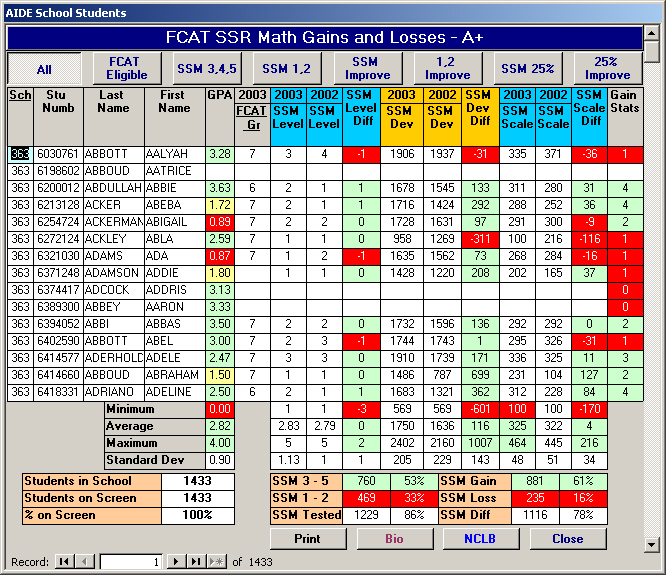Click SSM 1 - 2 count 469
This screenshot has height=575, width=666.
coord(366,498)
